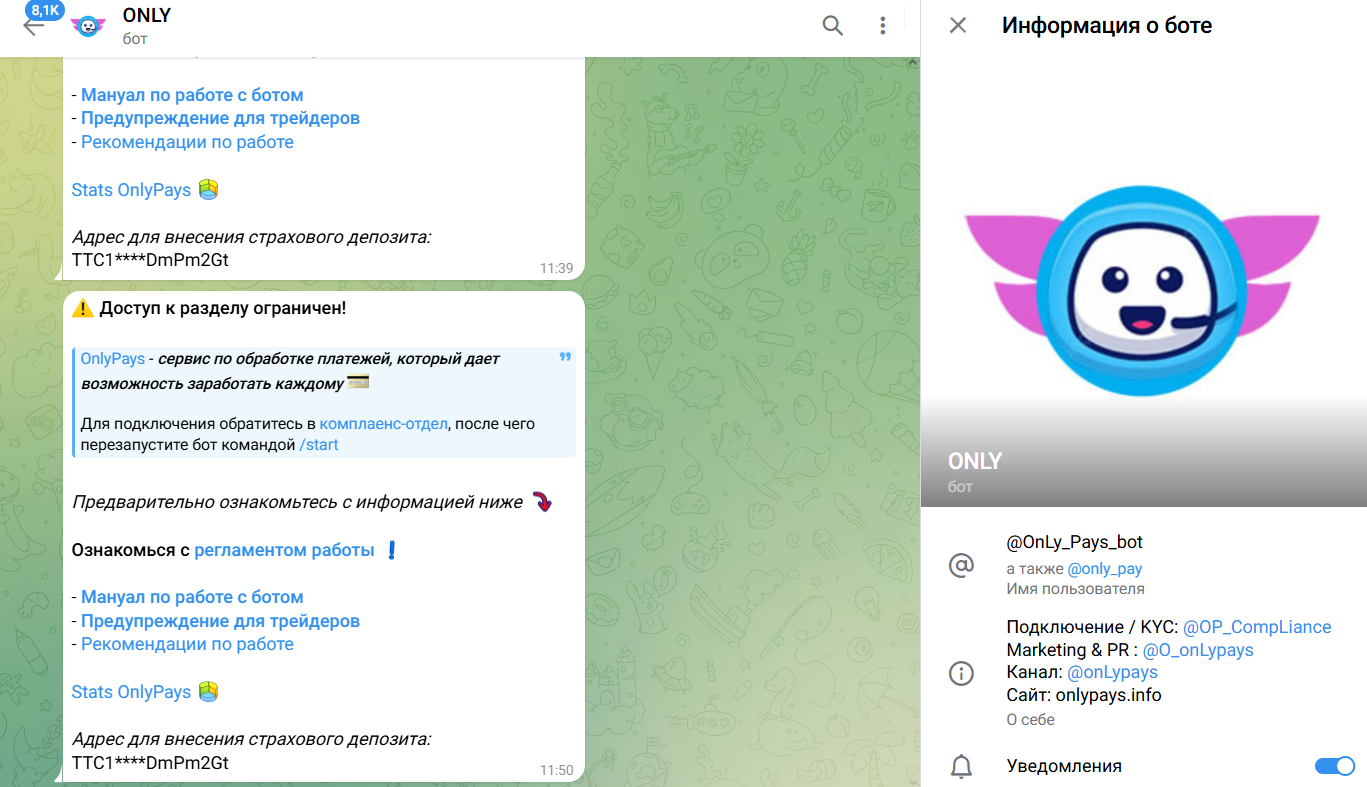
Task: Open the three-dot chat options menu
Action: (882, 26)
